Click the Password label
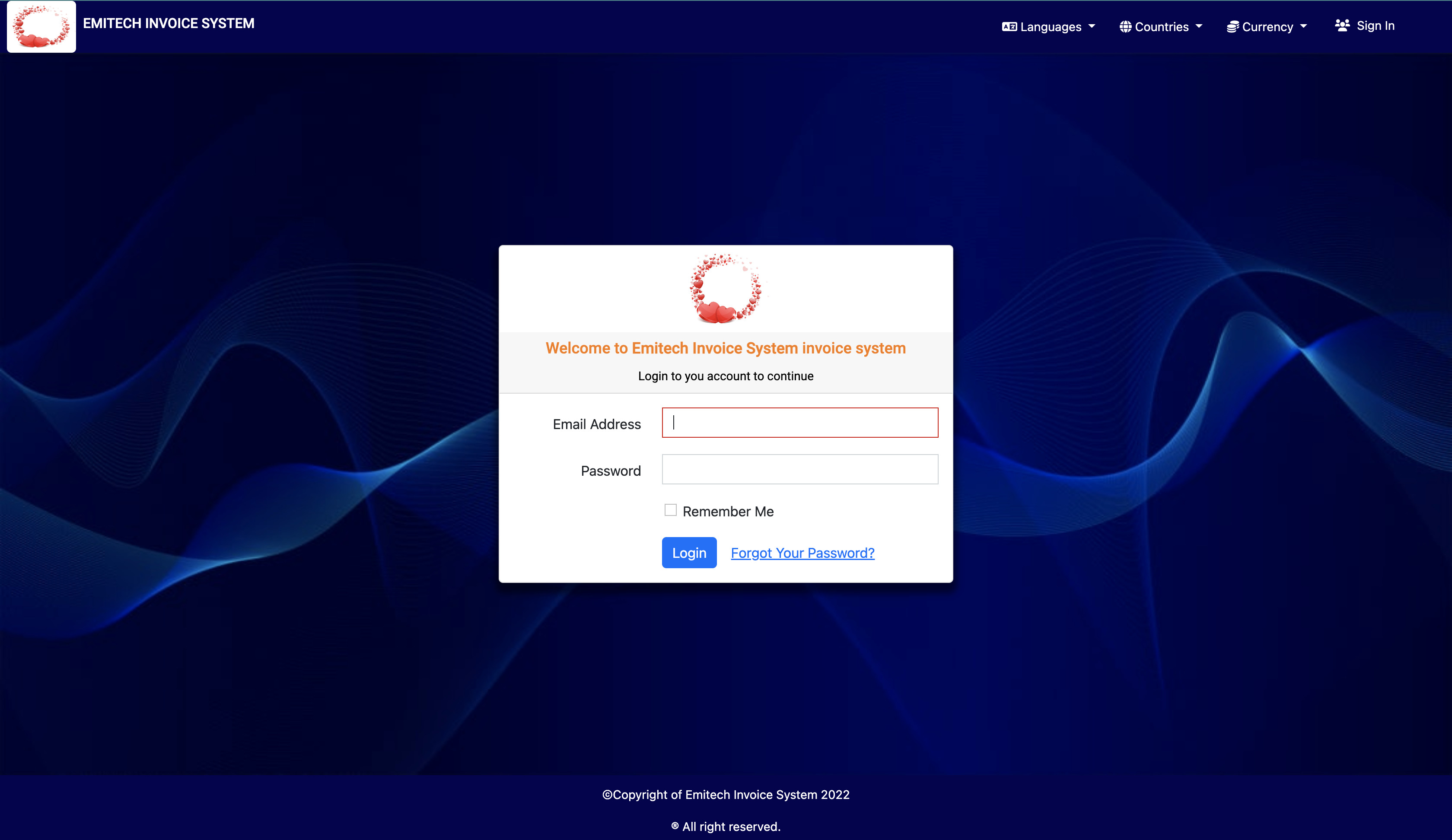Image resolution: width=1452 pixels, height=840 pixels. coord(610,471)
